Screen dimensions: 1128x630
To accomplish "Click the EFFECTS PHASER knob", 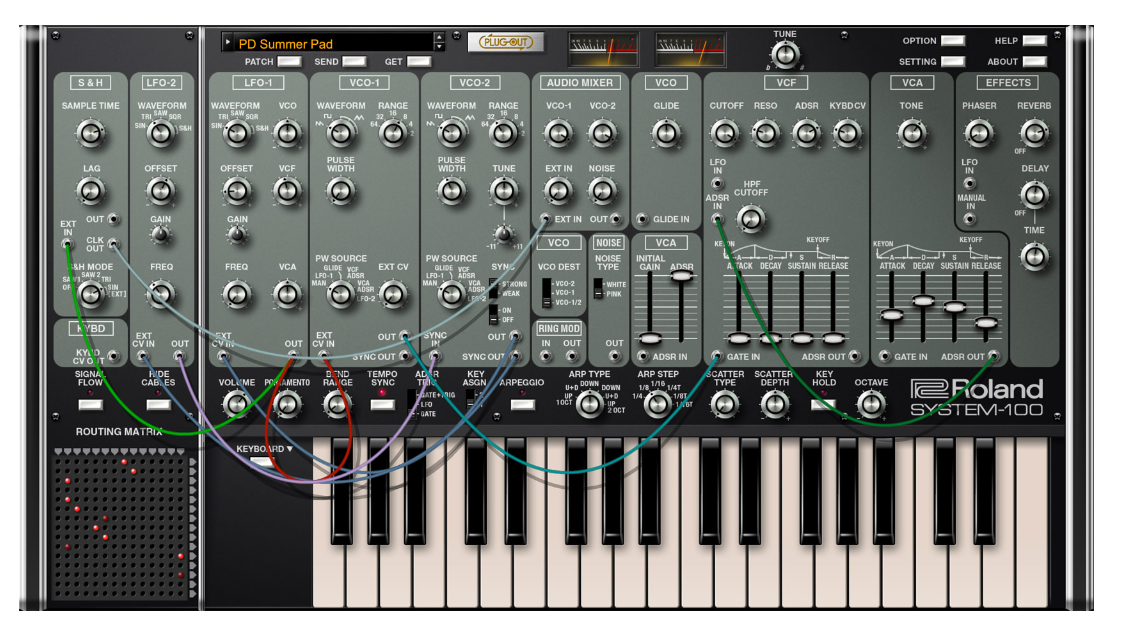I will click(979, 133).
